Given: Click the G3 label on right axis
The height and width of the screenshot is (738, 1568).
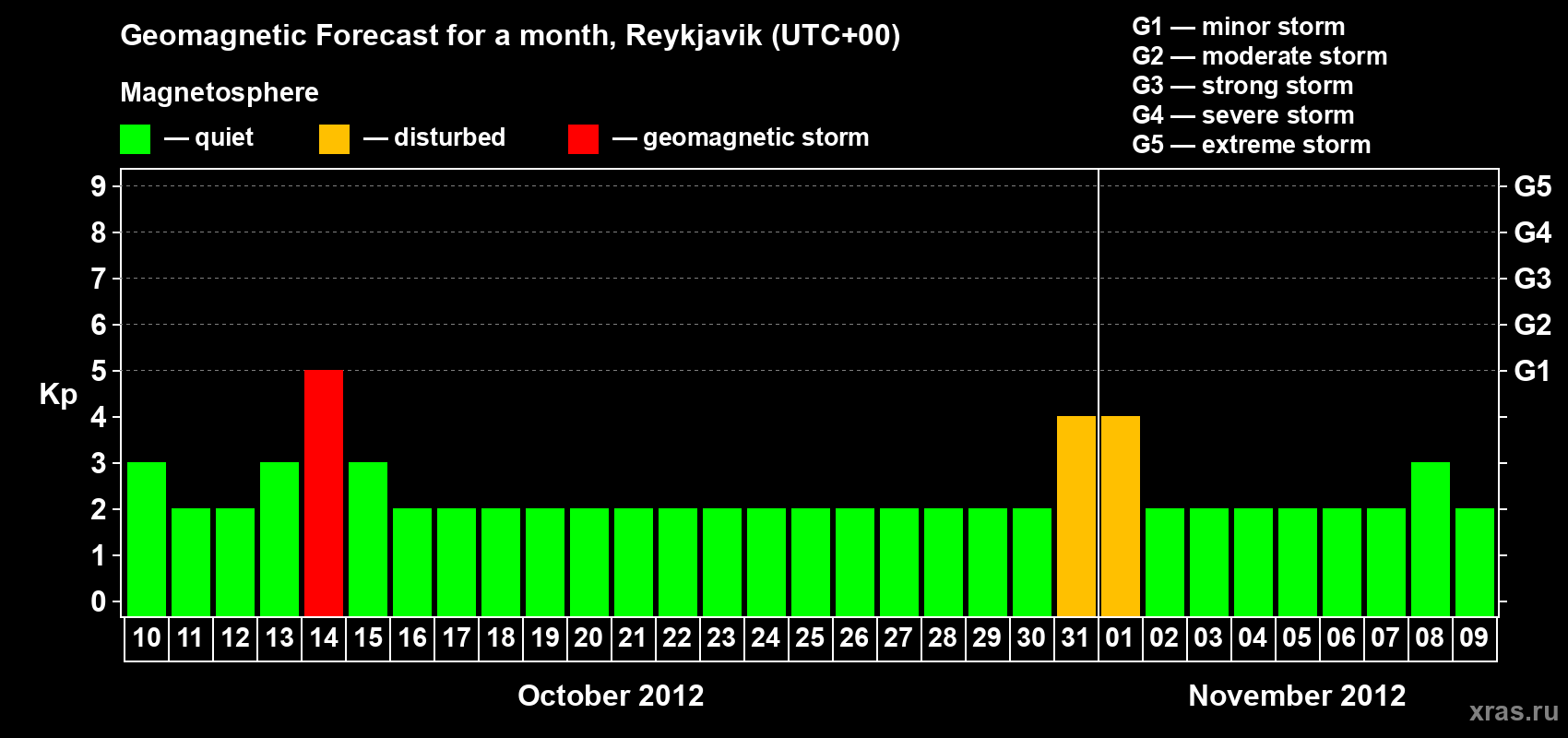Looking at the screenshot, I should tap(1532, 279).
